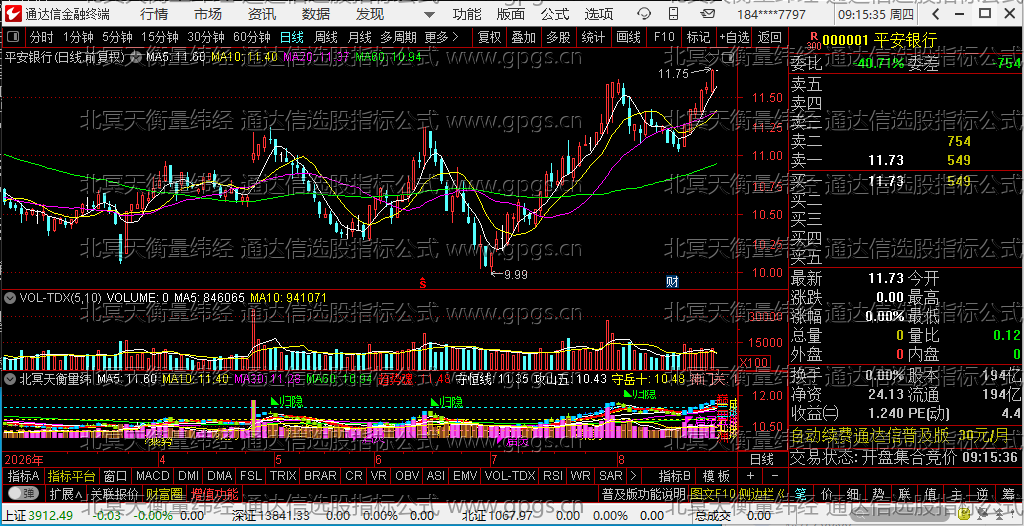Open 财富圈 link
Viewport: 1024px width, 526px height.
[x=164, y=493]
